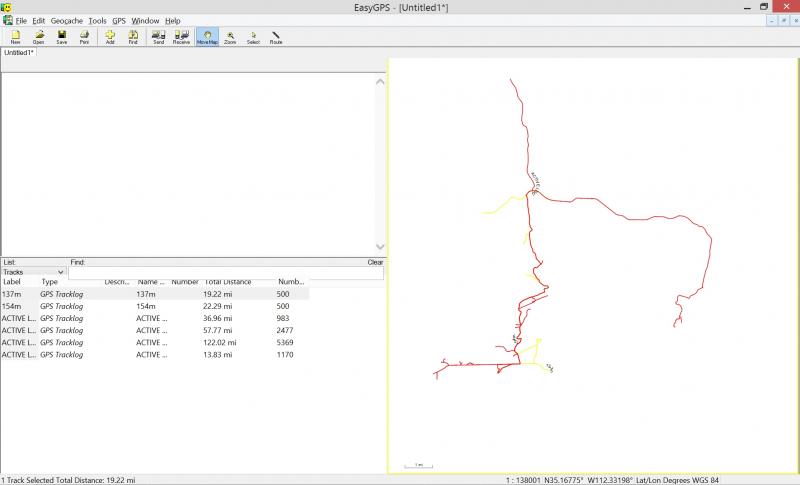800x485 pixels.
Task: Click the point count 2477 cell
Action: (285, 330)
